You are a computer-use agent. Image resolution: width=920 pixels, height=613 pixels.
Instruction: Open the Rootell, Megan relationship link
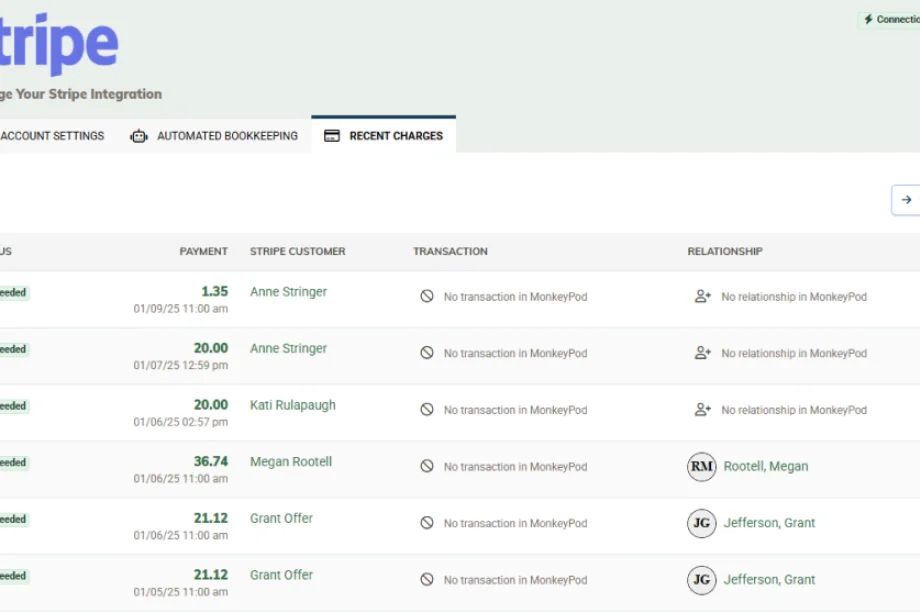click(766, 466)
